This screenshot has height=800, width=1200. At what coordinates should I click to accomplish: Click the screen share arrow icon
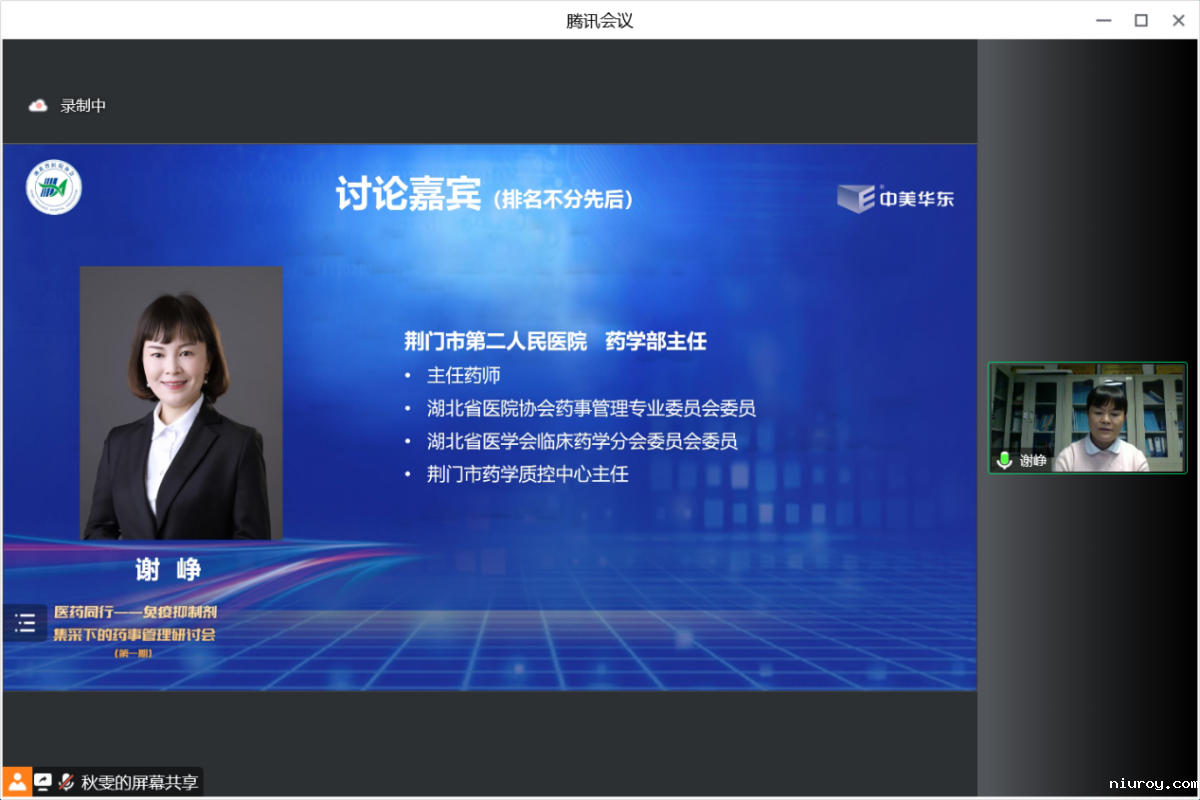pos(43,782)
